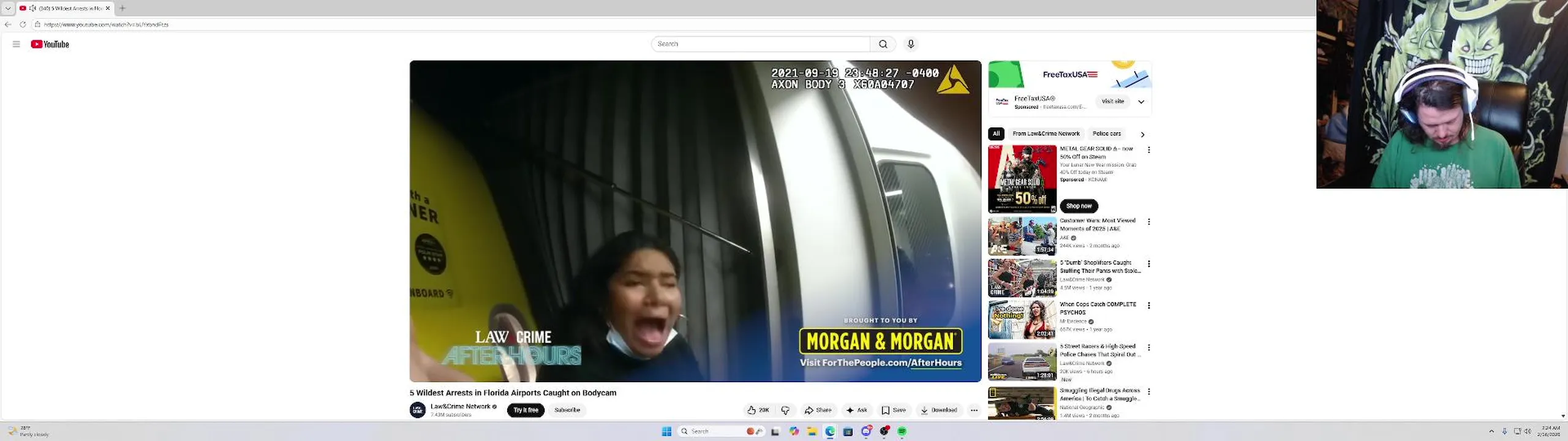Start voice search with microphone icon

911,44
